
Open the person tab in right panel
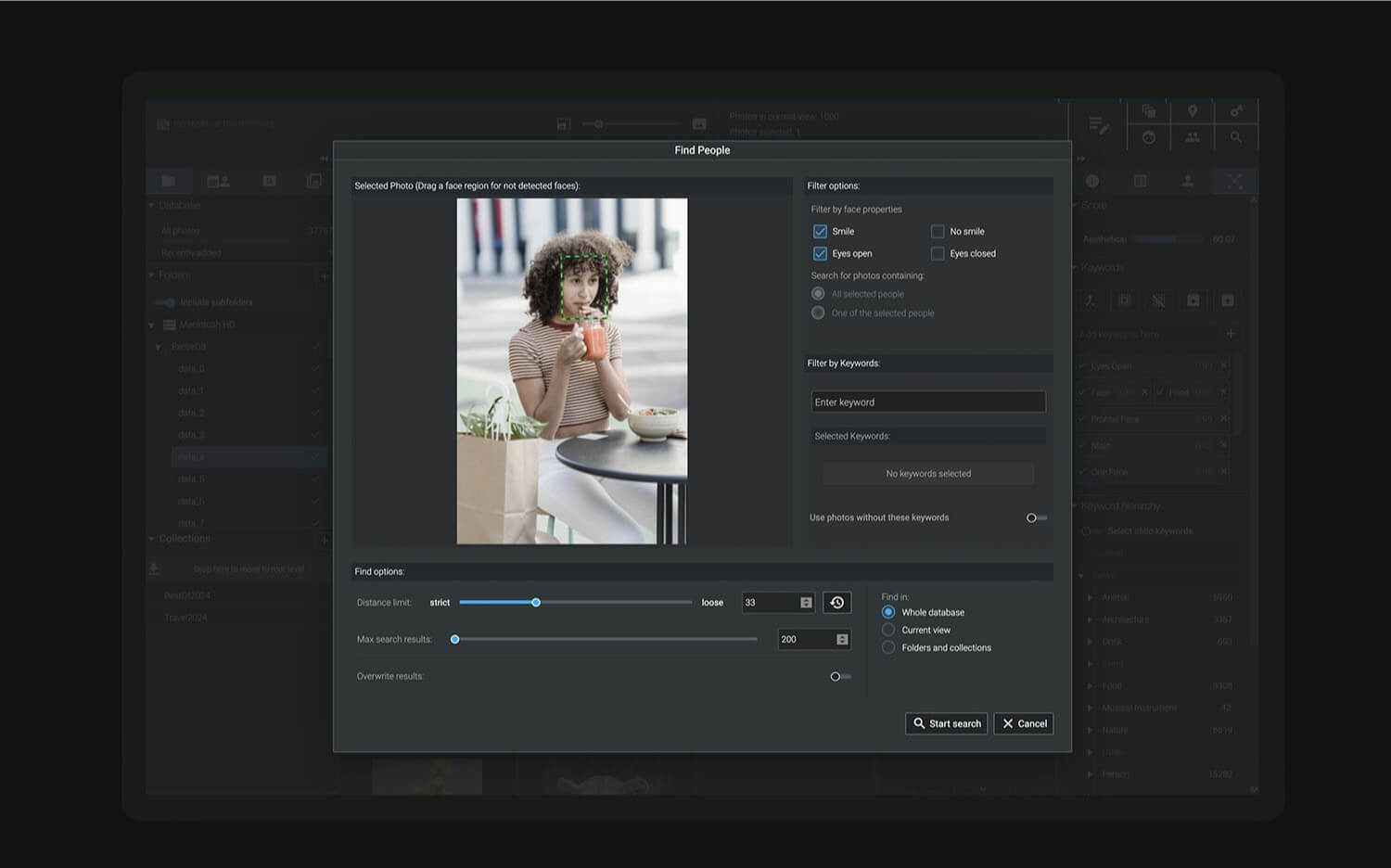(x=1188, y=181)
